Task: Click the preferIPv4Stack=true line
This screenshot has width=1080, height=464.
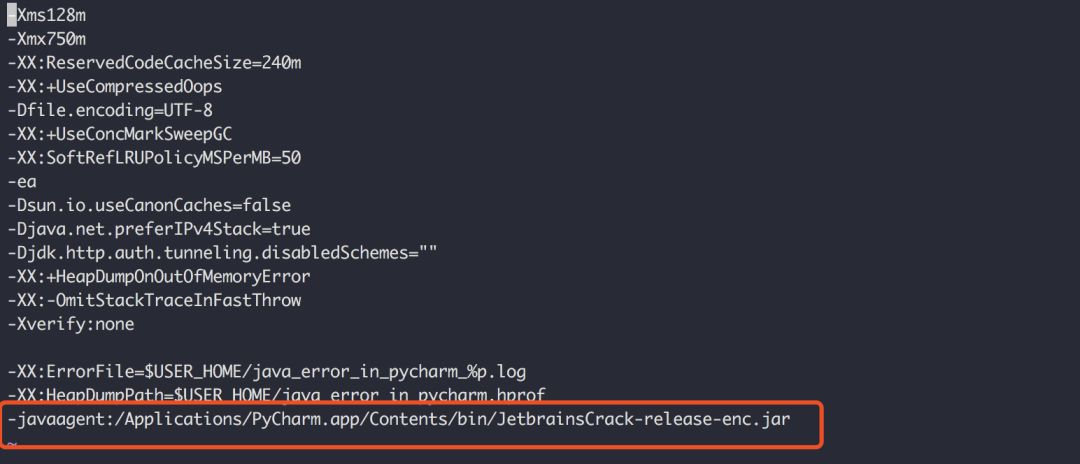Action: coord(159,229)
